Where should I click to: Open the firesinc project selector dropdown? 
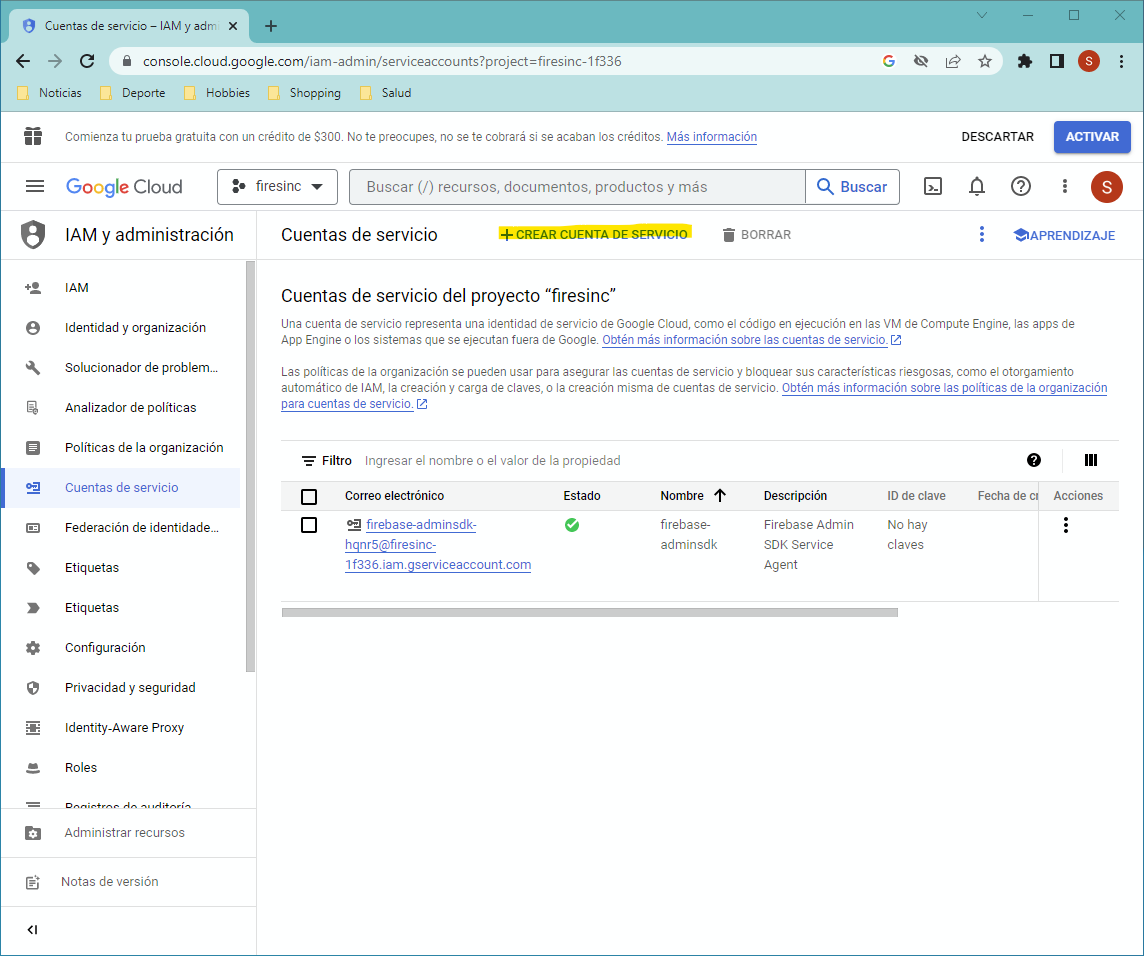[x=277, y=187]
